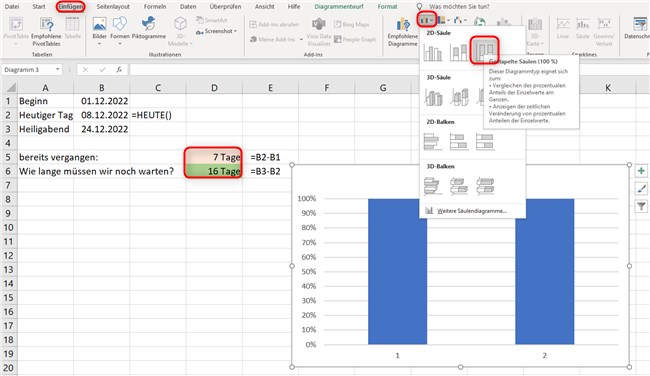650x376 pixels.
Task: Select the left blue chart column 1
Action: tap(397, 272)
